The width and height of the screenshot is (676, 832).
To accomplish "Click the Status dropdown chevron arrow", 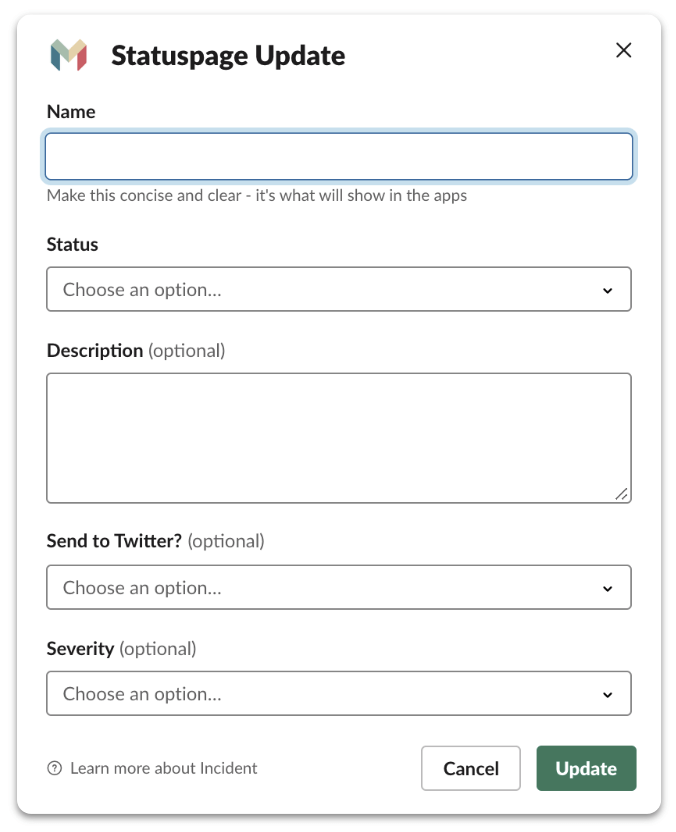I will [x=608, y=290].
